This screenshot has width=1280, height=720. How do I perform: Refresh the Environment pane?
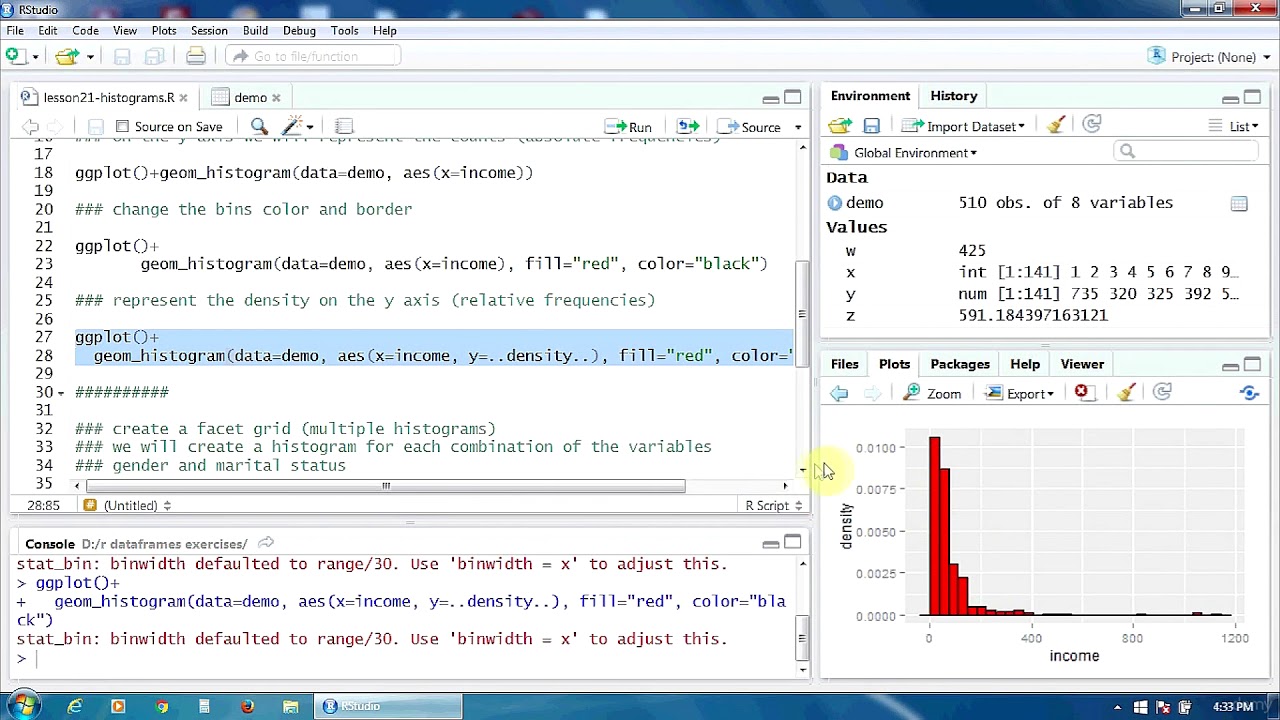pyautogui.click(x=1092, y=124)
